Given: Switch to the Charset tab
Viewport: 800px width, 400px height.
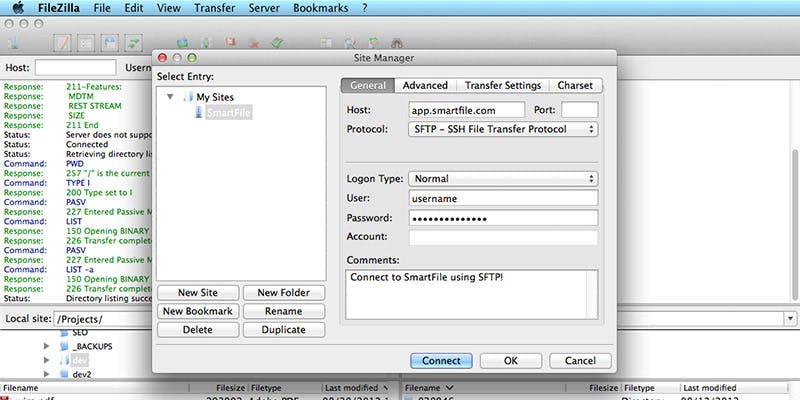Looking at the screenshot, I should (576, 85).
